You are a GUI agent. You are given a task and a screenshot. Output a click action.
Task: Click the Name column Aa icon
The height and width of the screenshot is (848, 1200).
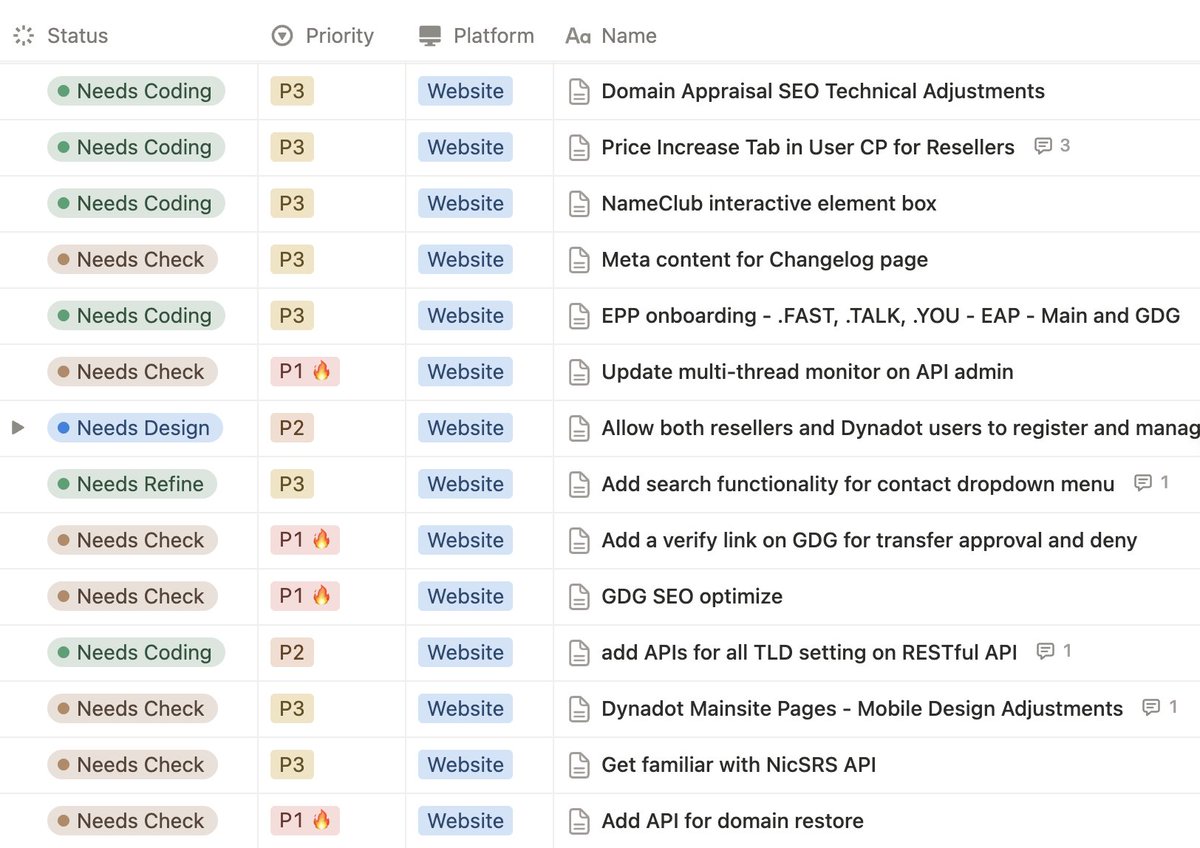click(577, 36)
